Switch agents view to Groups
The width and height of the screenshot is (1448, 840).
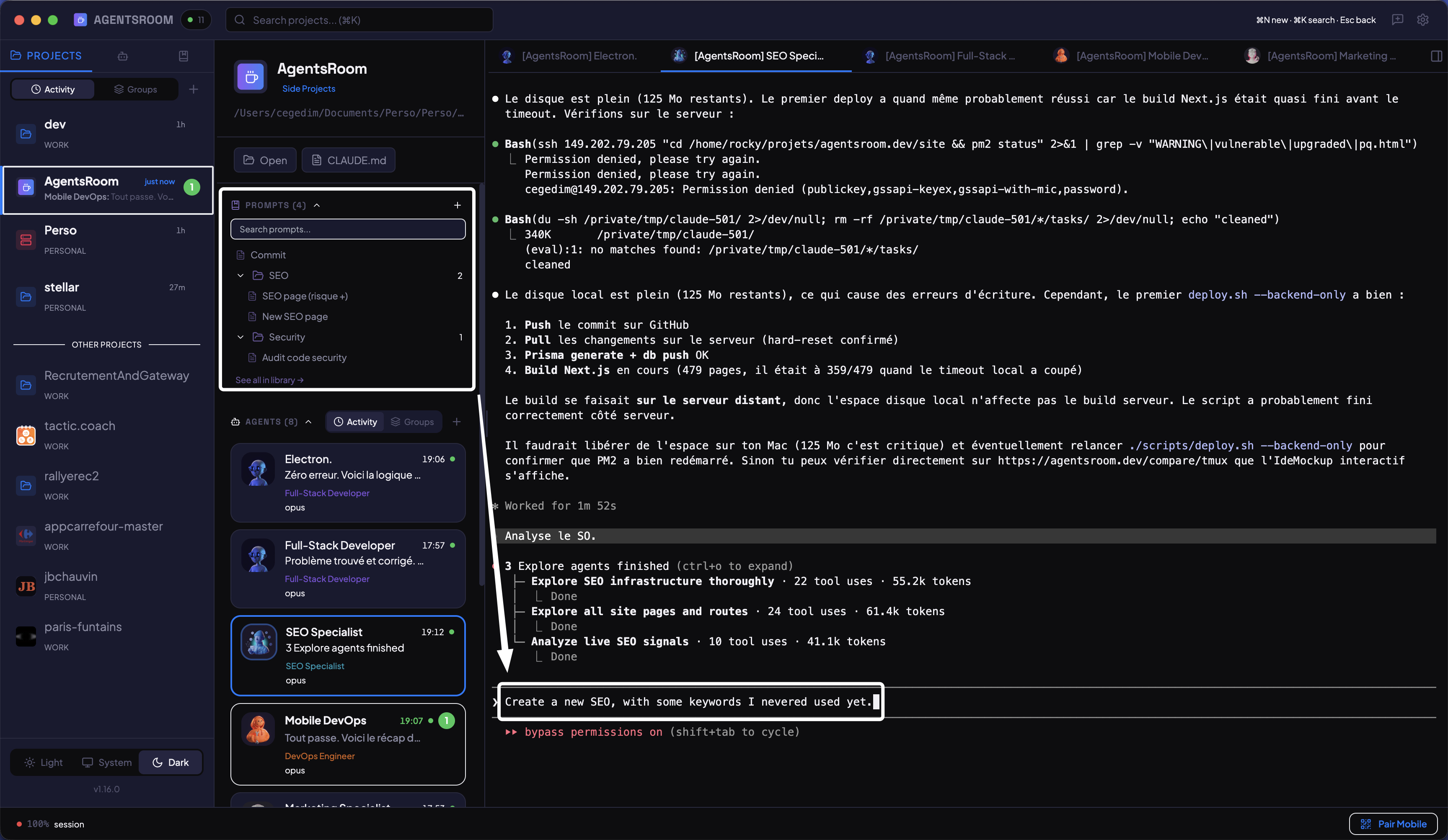pyautogui.click(x=412, y=421)
